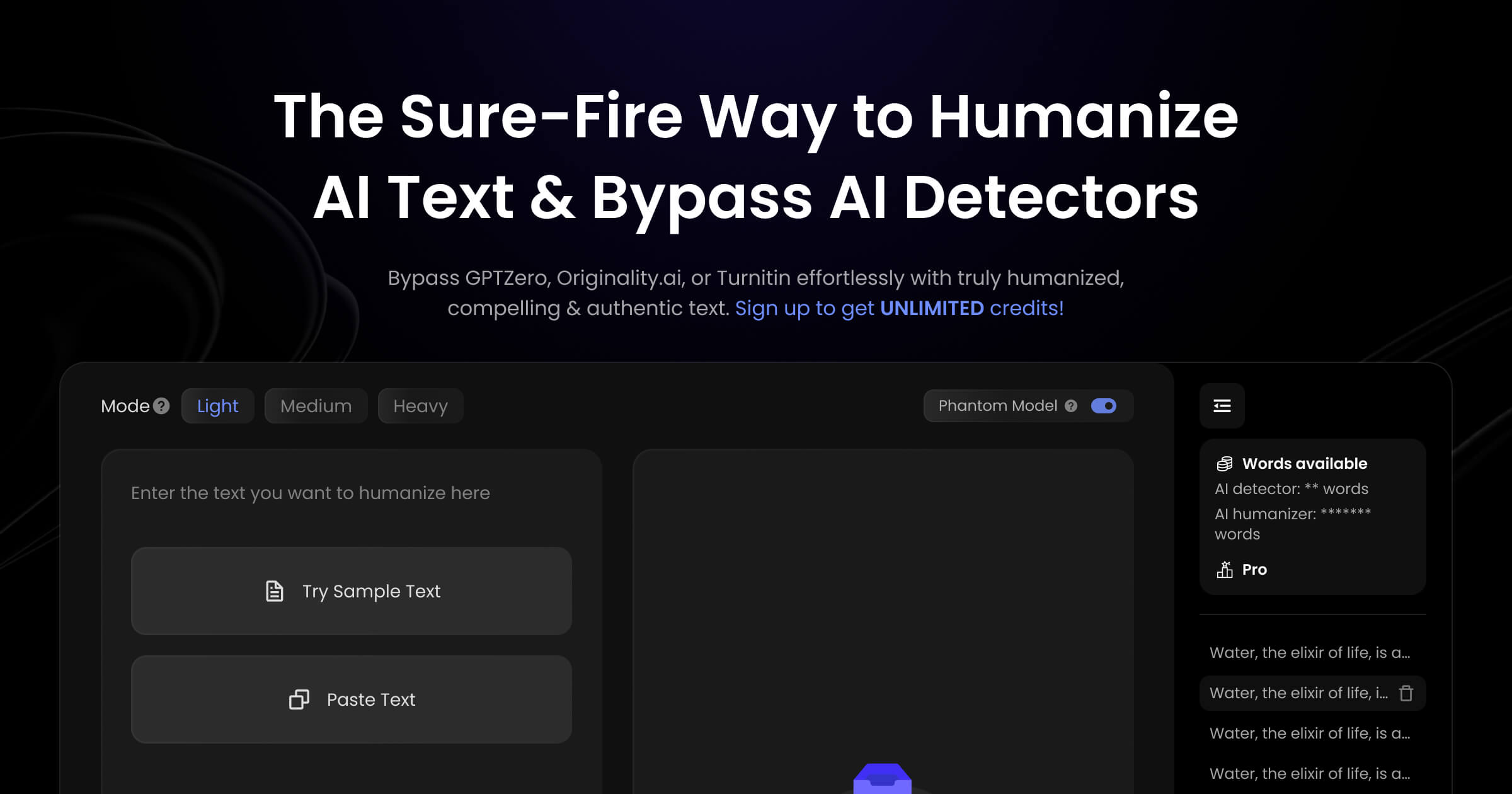Screen dimensions: 1512x794
Task: Select Medium mode tab
Action: point(315,406)
